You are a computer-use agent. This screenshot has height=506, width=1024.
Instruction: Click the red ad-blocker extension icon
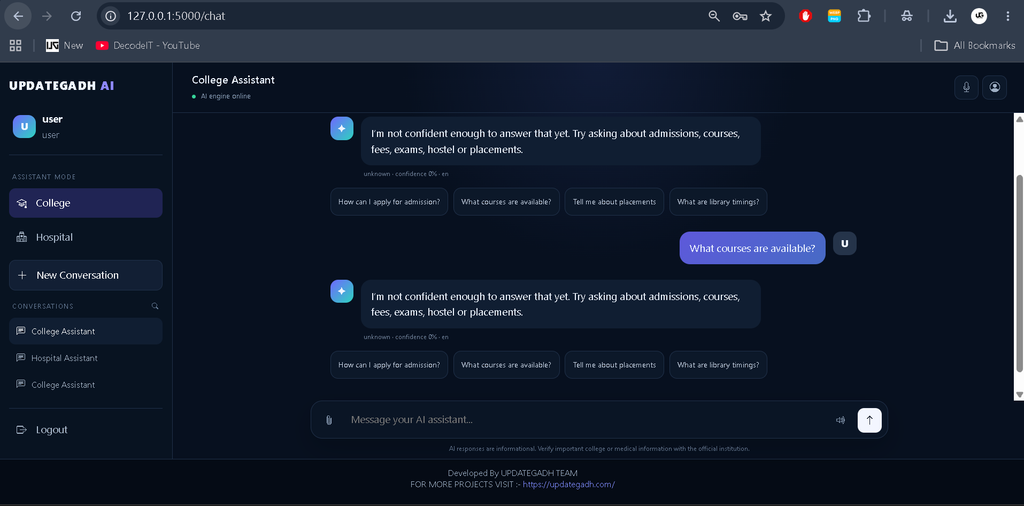point(805,16)
